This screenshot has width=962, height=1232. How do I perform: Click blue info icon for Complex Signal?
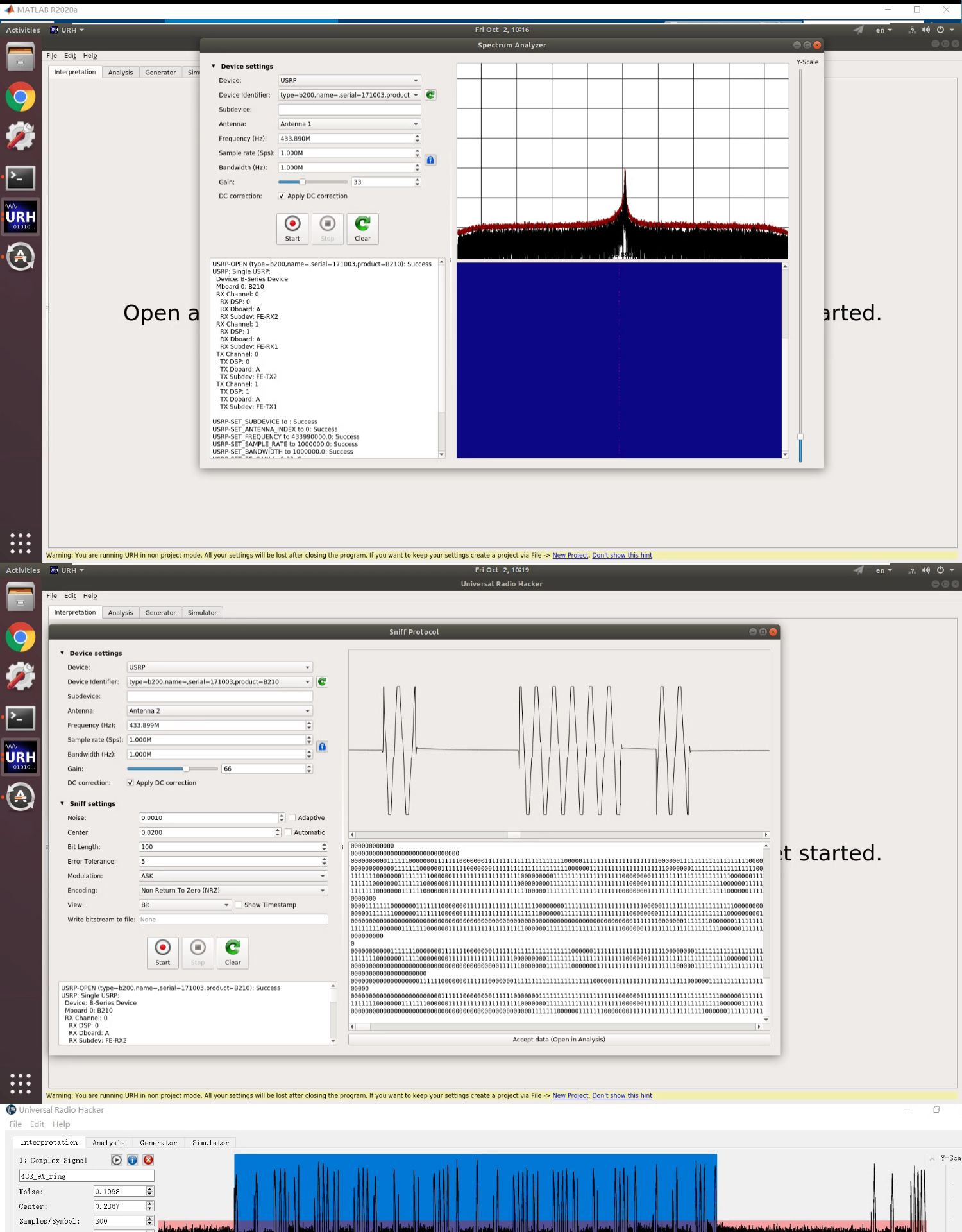[x=132, y=1159]
